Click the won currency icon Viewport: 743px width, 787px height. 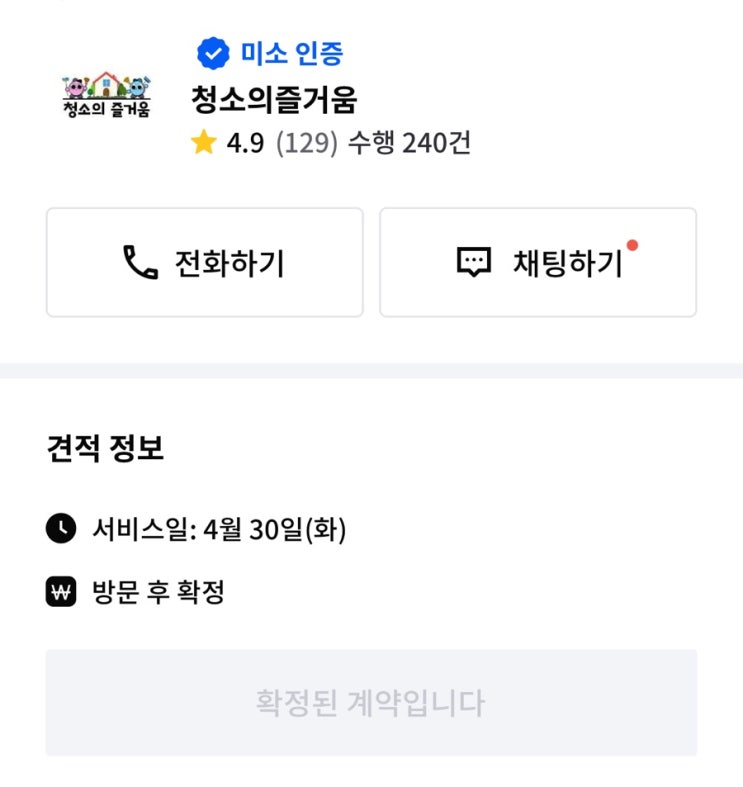(x=61, y=592)
